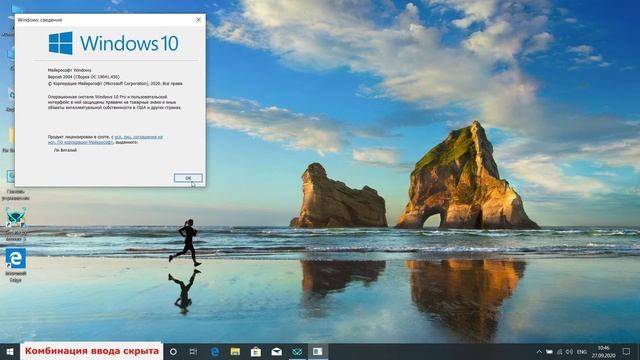
Task: Open the Mail app from taskbar
Action: point(277,351)
